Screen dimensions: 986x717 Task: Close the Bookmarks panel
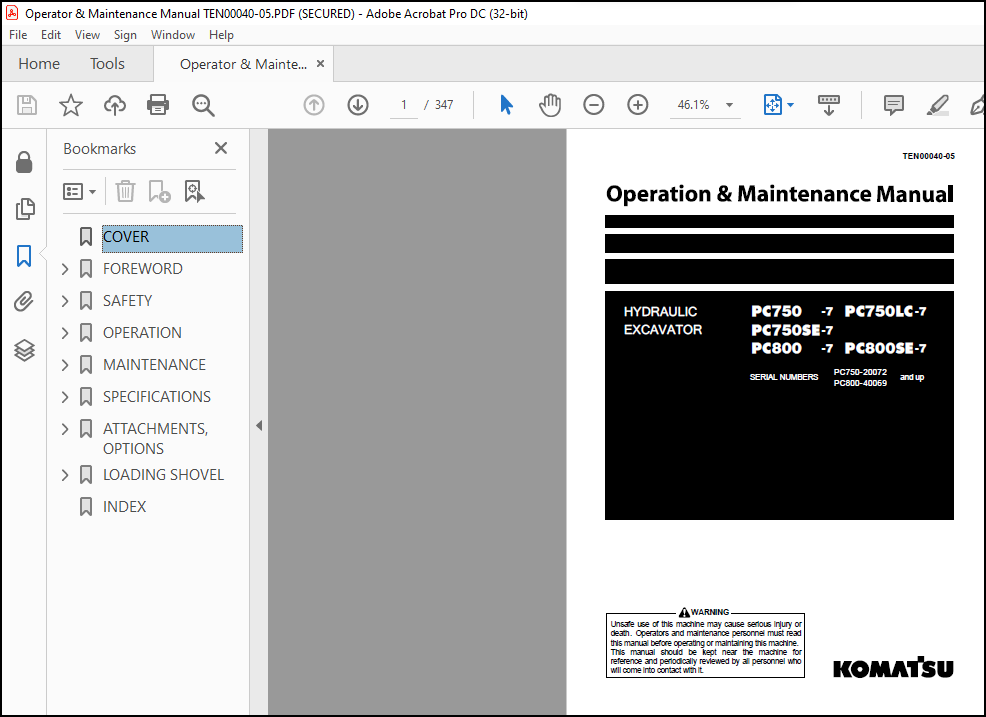pos(221,148)
